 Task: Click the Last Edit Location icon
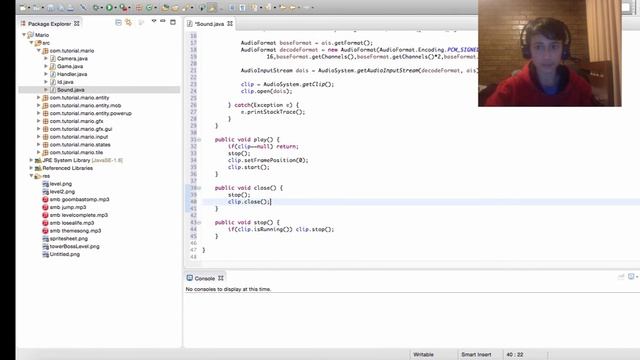tap(282, 7)
